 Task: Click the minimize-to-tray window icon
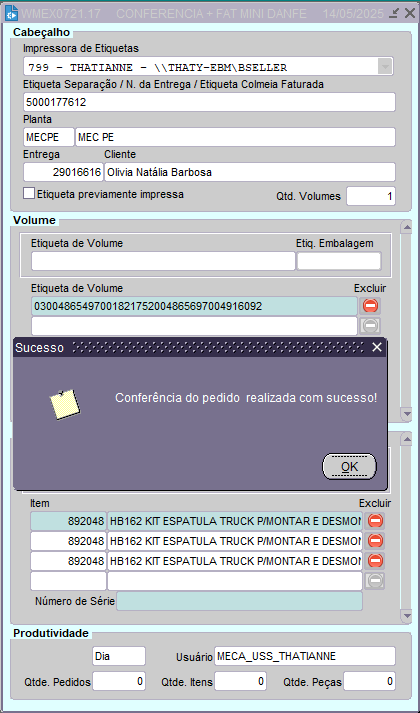(395, 13)
